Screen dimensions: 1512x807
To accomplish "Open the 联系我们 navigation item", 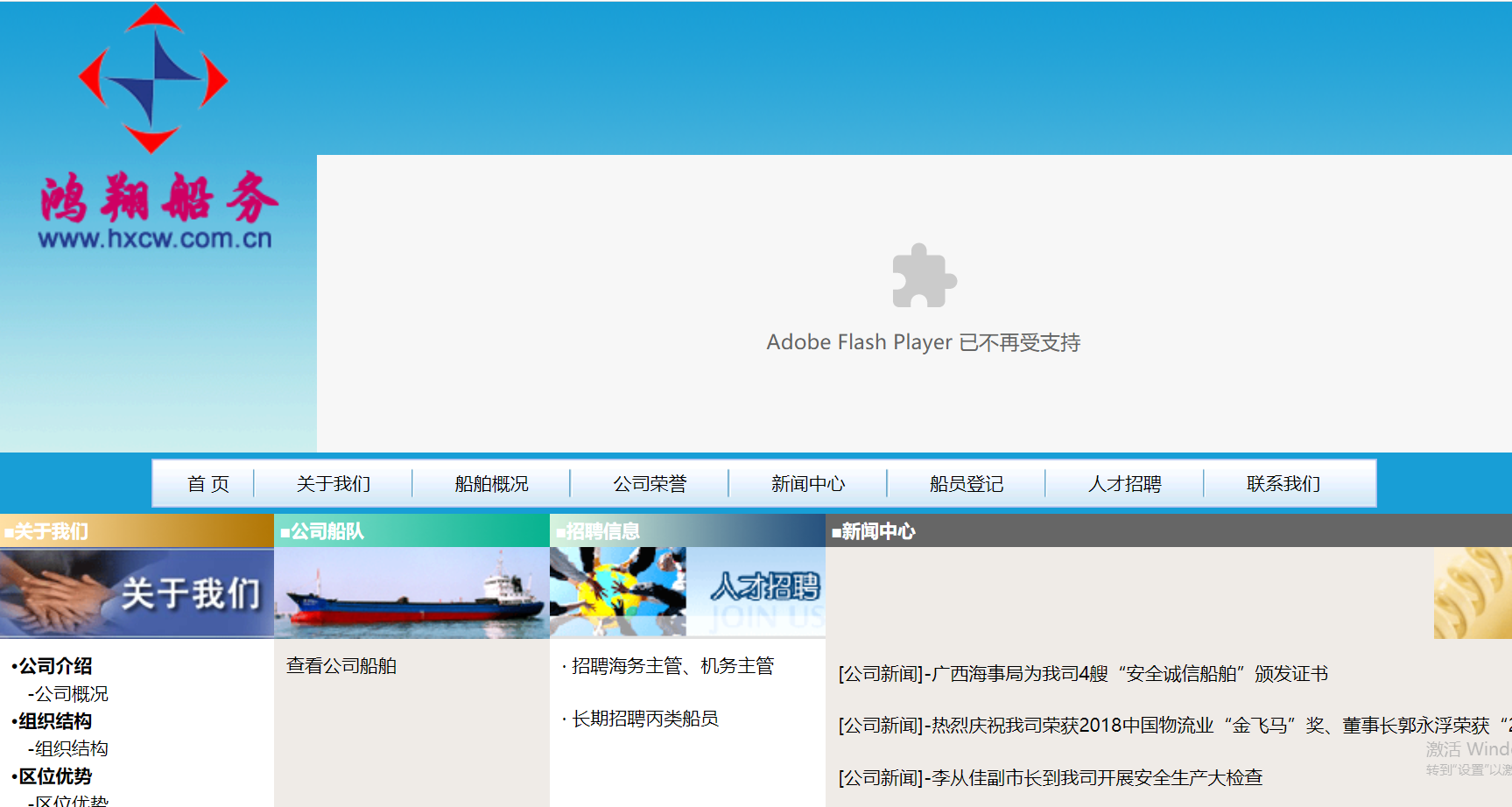I will pyautogui.click(x=1283, y=483).
